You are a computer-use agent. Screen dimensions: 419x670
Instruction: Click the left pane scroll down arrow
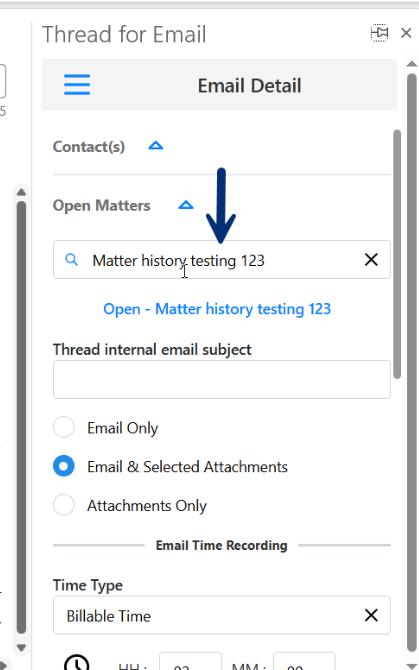(21, 648)
